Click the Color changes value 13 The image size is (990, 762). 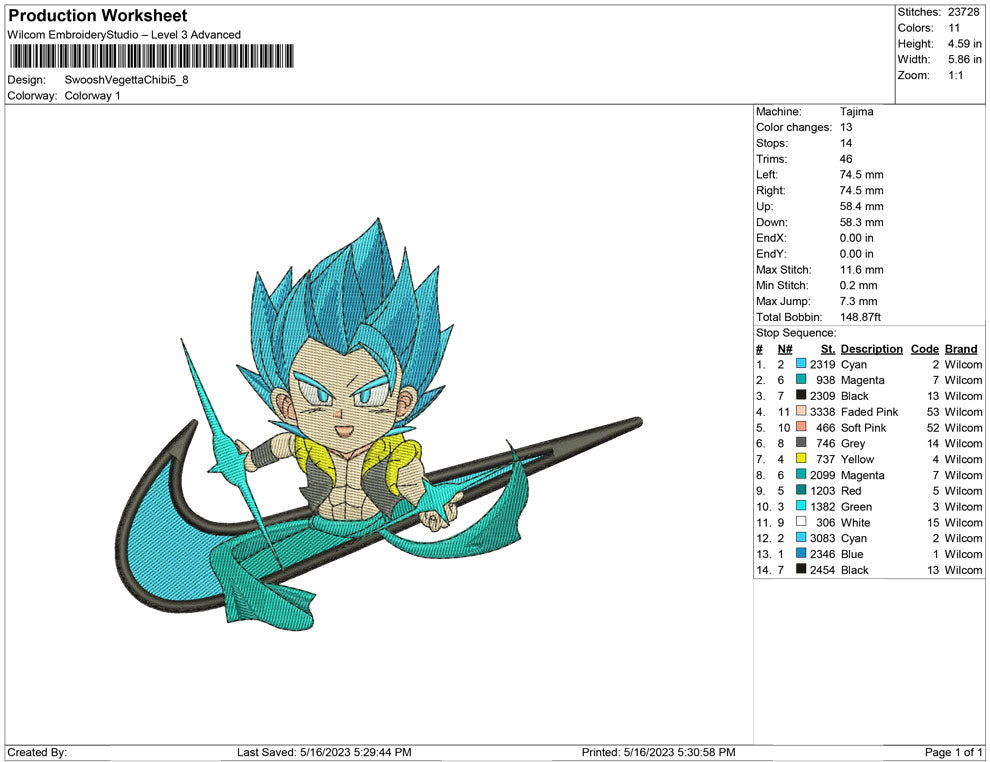point(845,127)
